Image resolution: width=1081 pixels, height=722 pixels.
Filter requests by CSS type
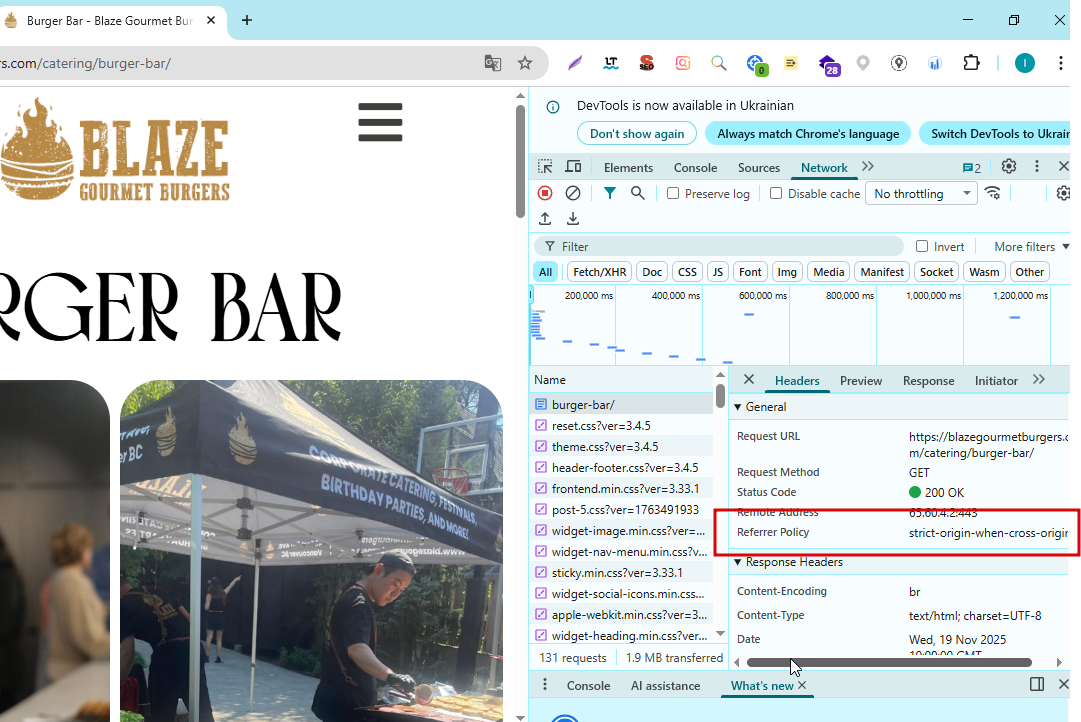pyautogui.click(x=687, y=272)
